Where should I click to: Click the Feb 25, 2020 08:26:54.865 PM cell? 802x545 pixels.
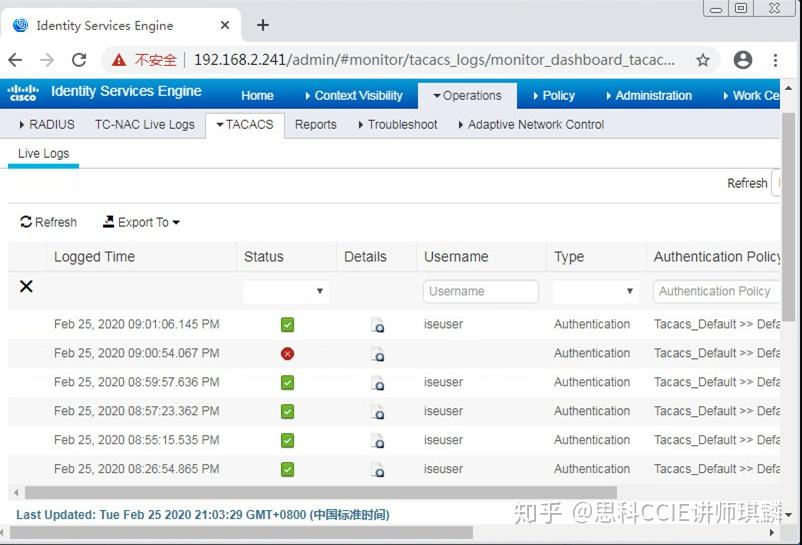[137, 469]
